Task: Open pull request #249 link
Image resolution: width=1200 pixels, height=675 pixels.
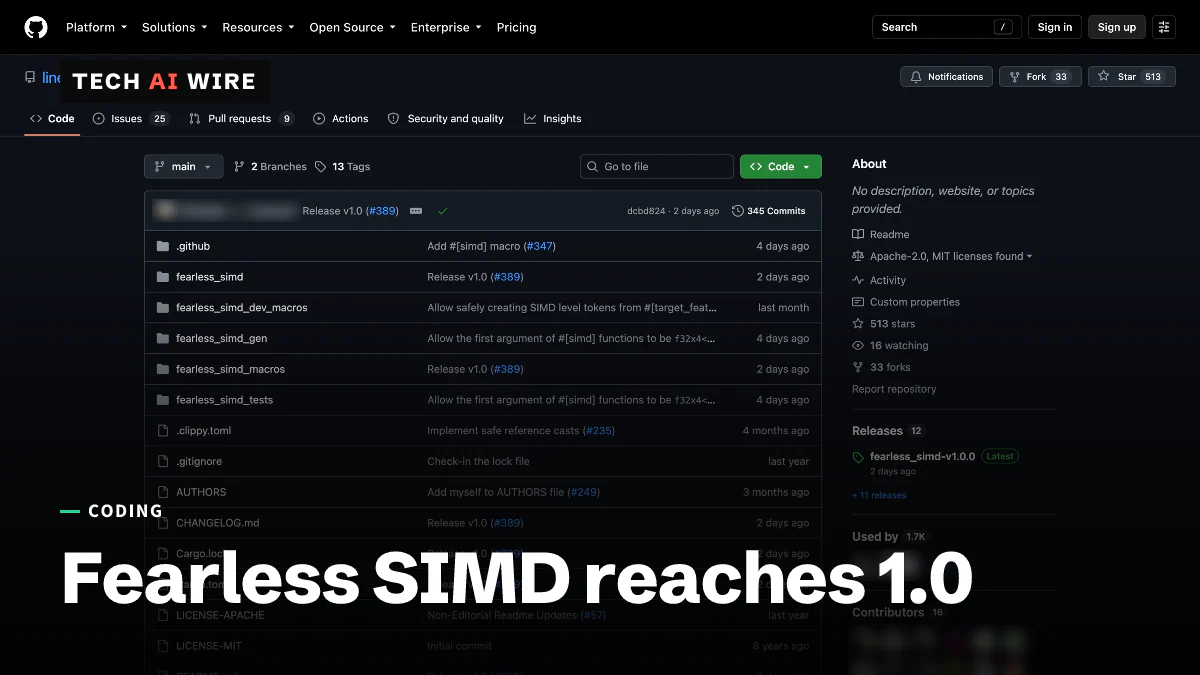Action: [584, 492]
